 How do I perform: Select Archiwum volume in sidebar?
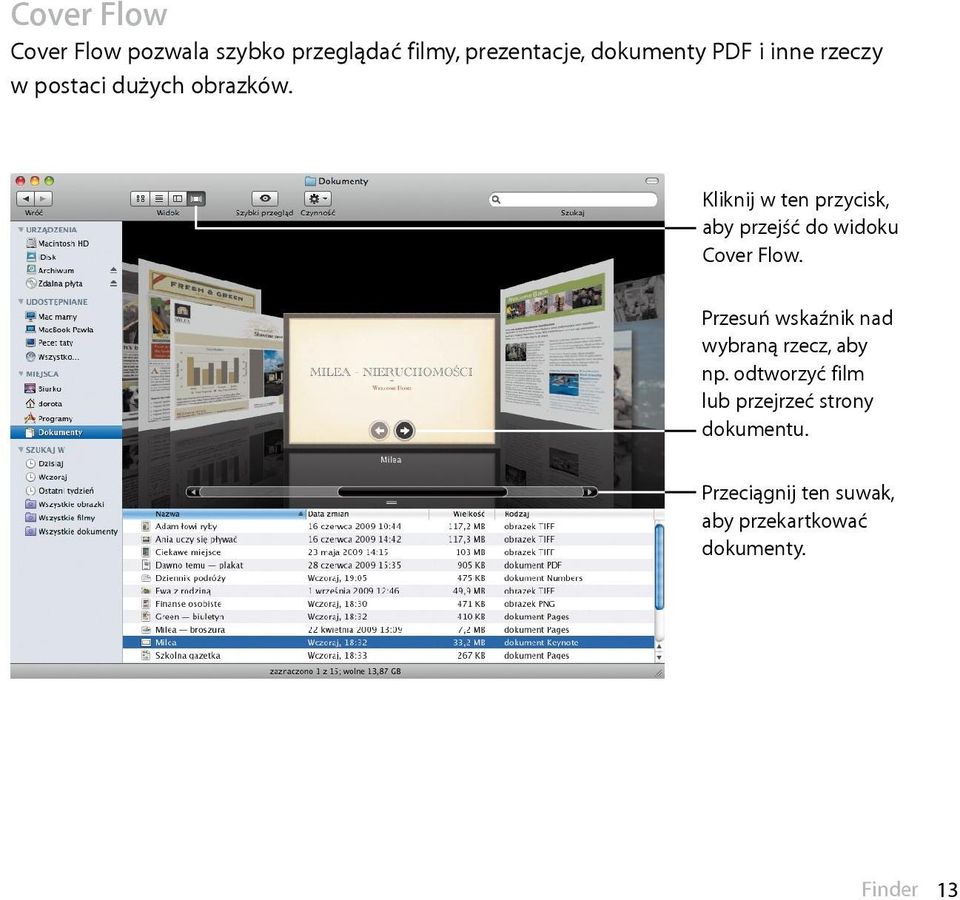50,270
